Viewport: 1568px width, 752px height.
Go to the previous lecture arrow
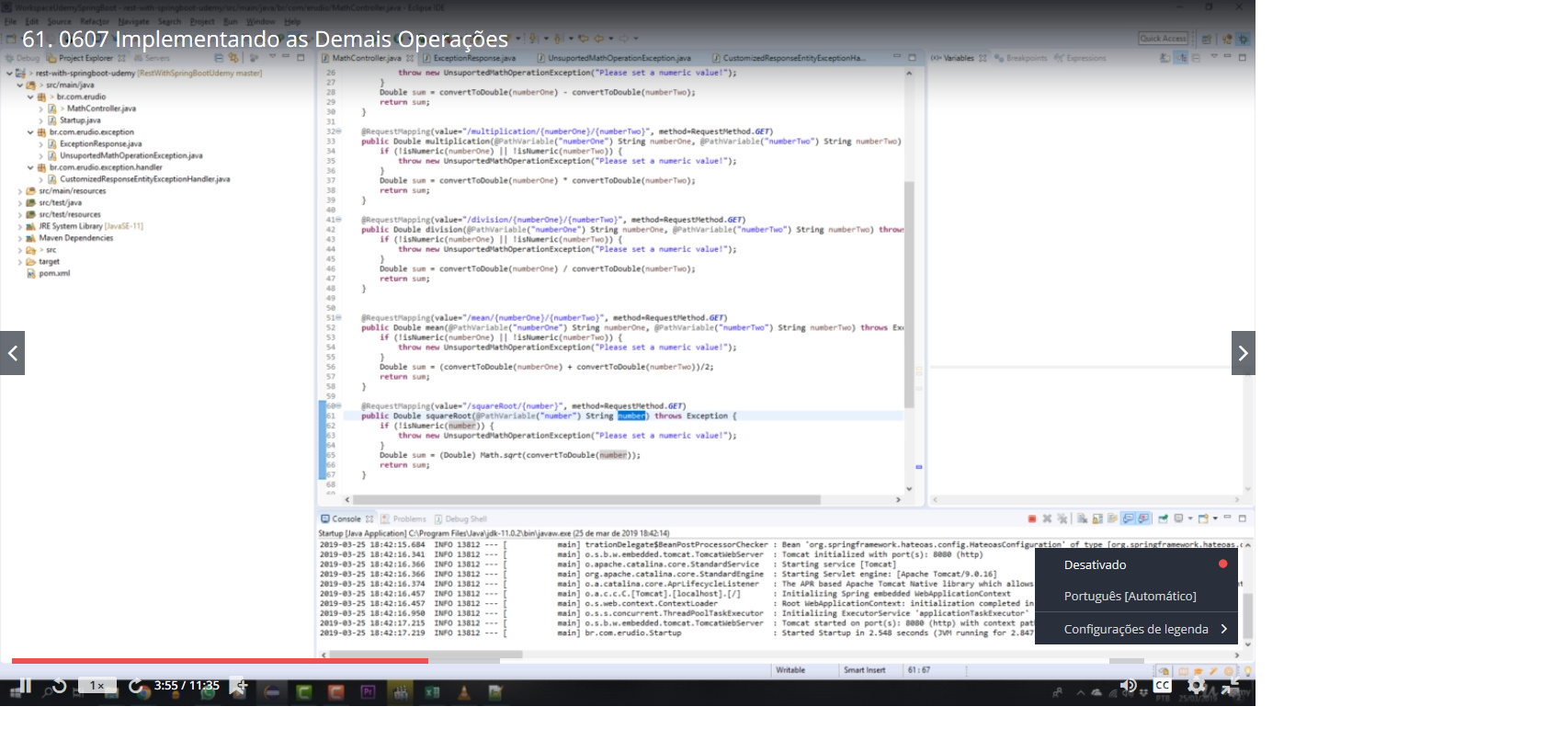[x=13, y=353]
